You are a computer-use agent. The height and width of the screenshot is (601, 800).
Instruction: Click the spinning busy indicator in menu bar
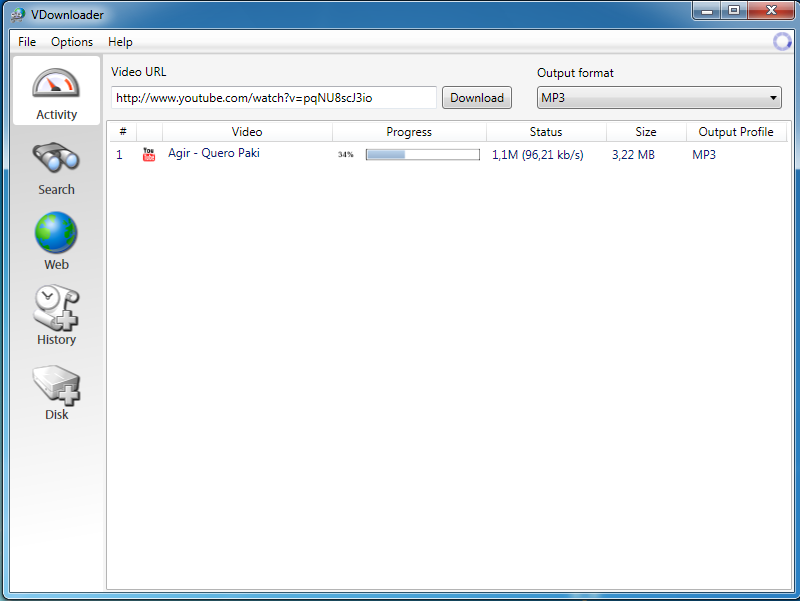point(782,41)
